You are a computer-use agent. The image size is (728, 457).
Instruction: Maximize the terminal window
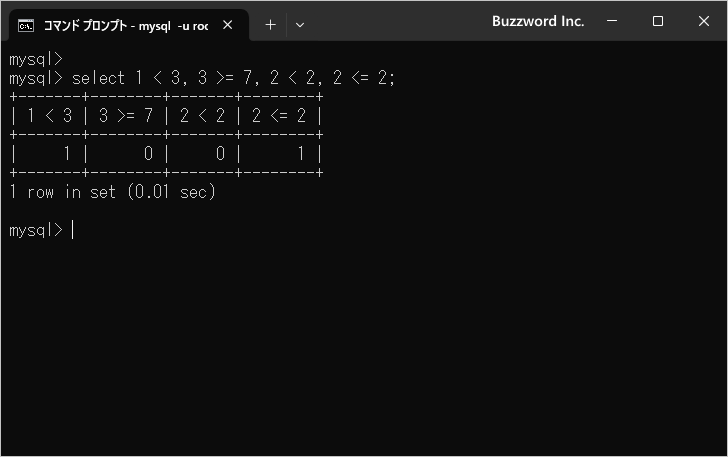(658, 21)
